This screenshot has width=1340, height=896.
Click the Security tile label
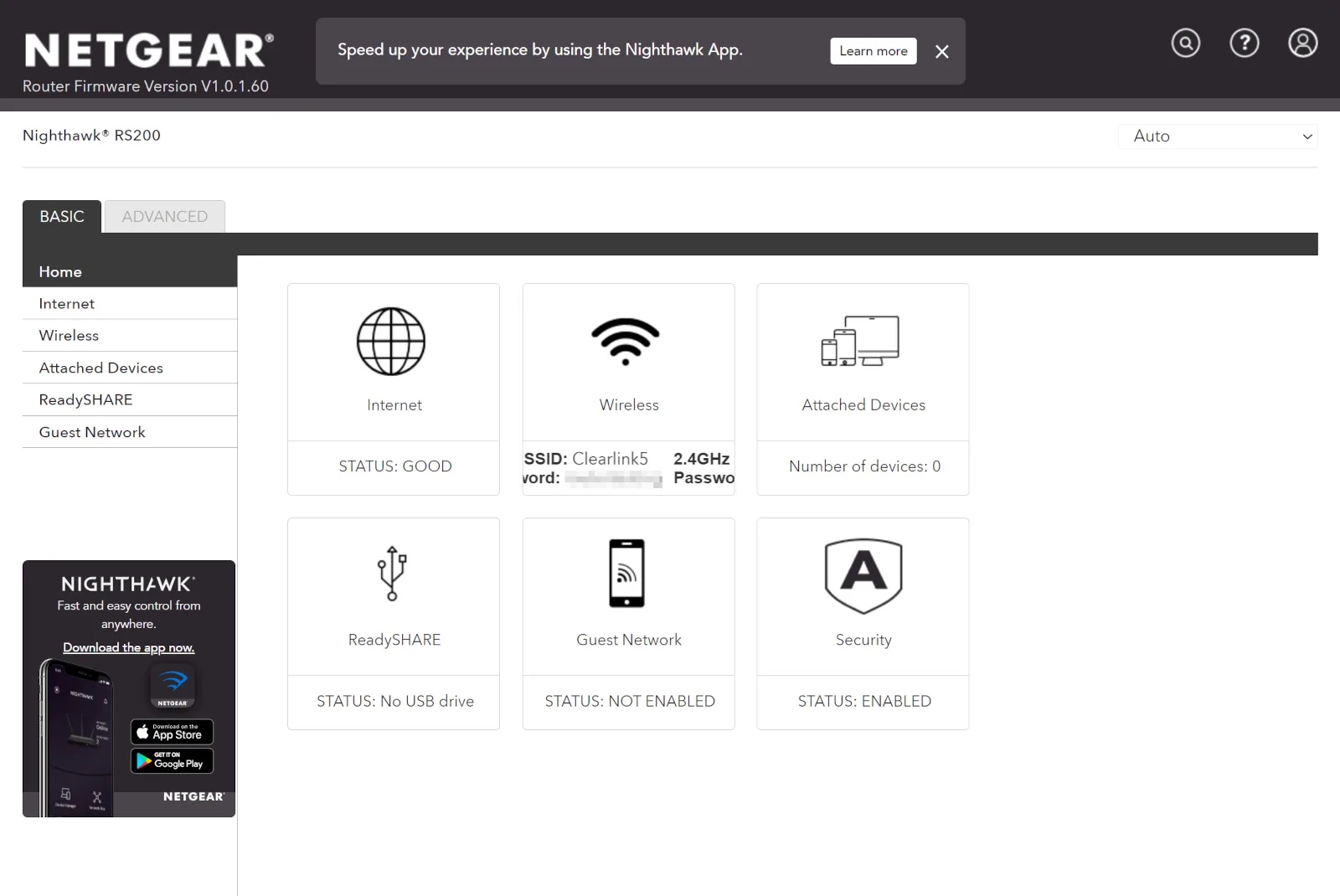[863, 641]
